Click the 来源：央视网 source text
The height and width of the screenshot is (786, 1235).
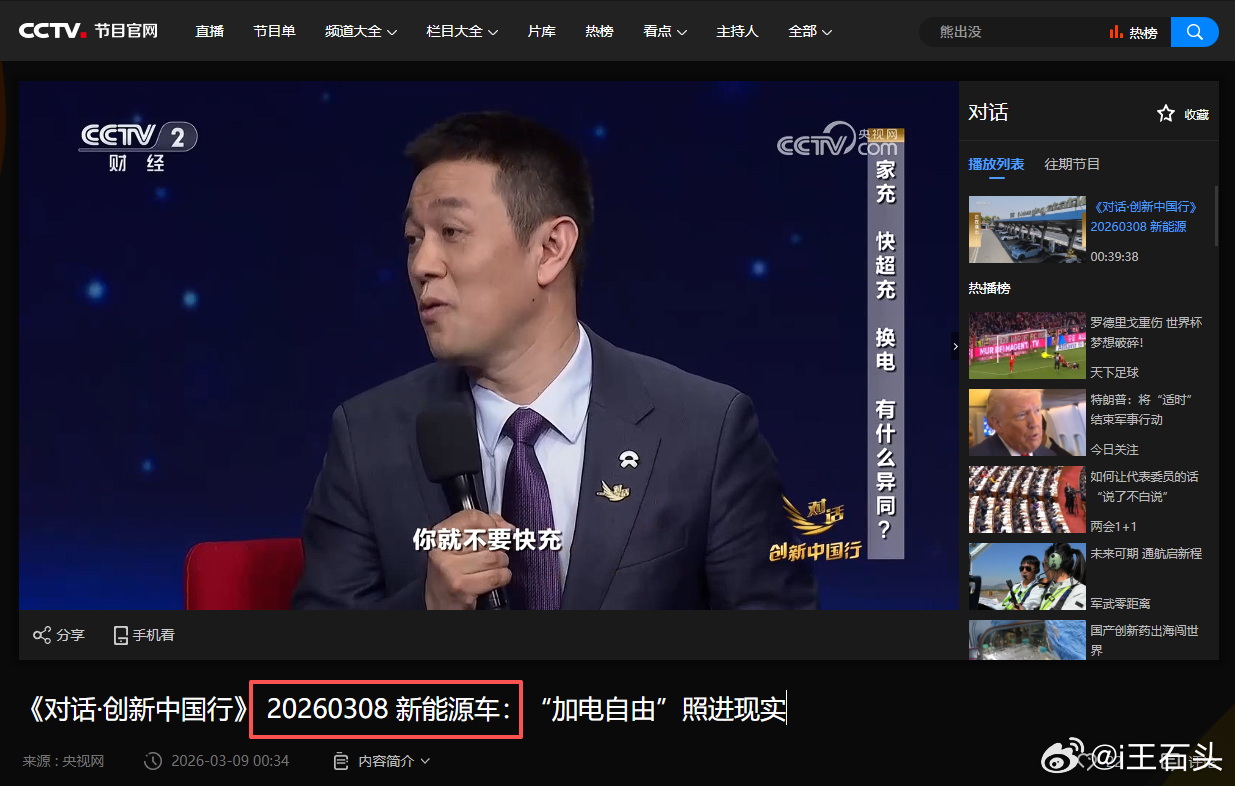tap(64, 761)
